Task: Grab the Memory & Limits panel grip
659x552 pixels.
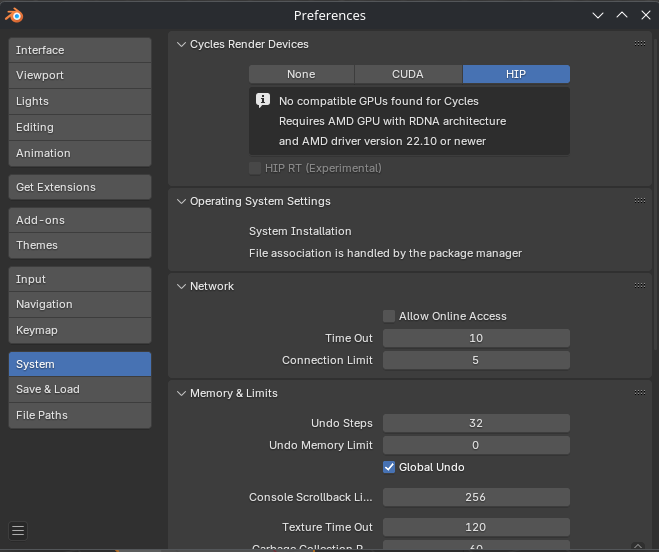Action: point(640,393)
